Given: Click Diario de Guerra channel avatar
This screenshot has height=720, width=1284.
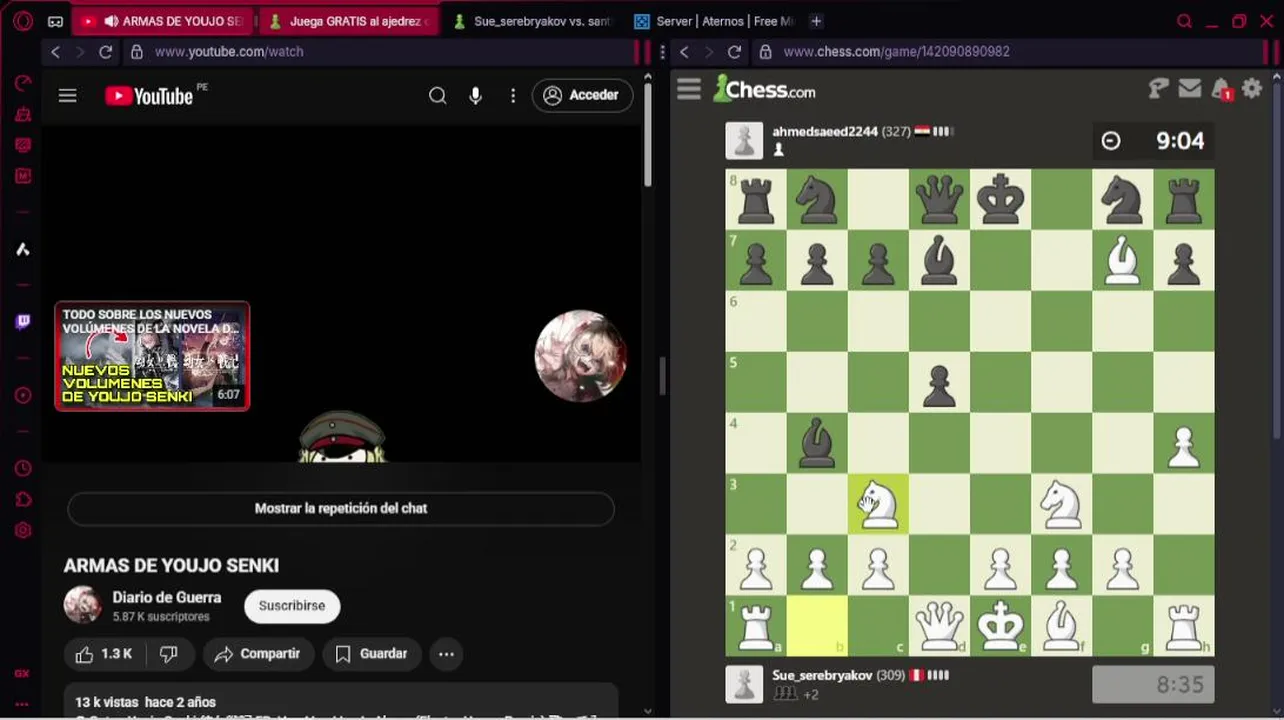Looking at the screenshot, I should (x=82, y=605).
